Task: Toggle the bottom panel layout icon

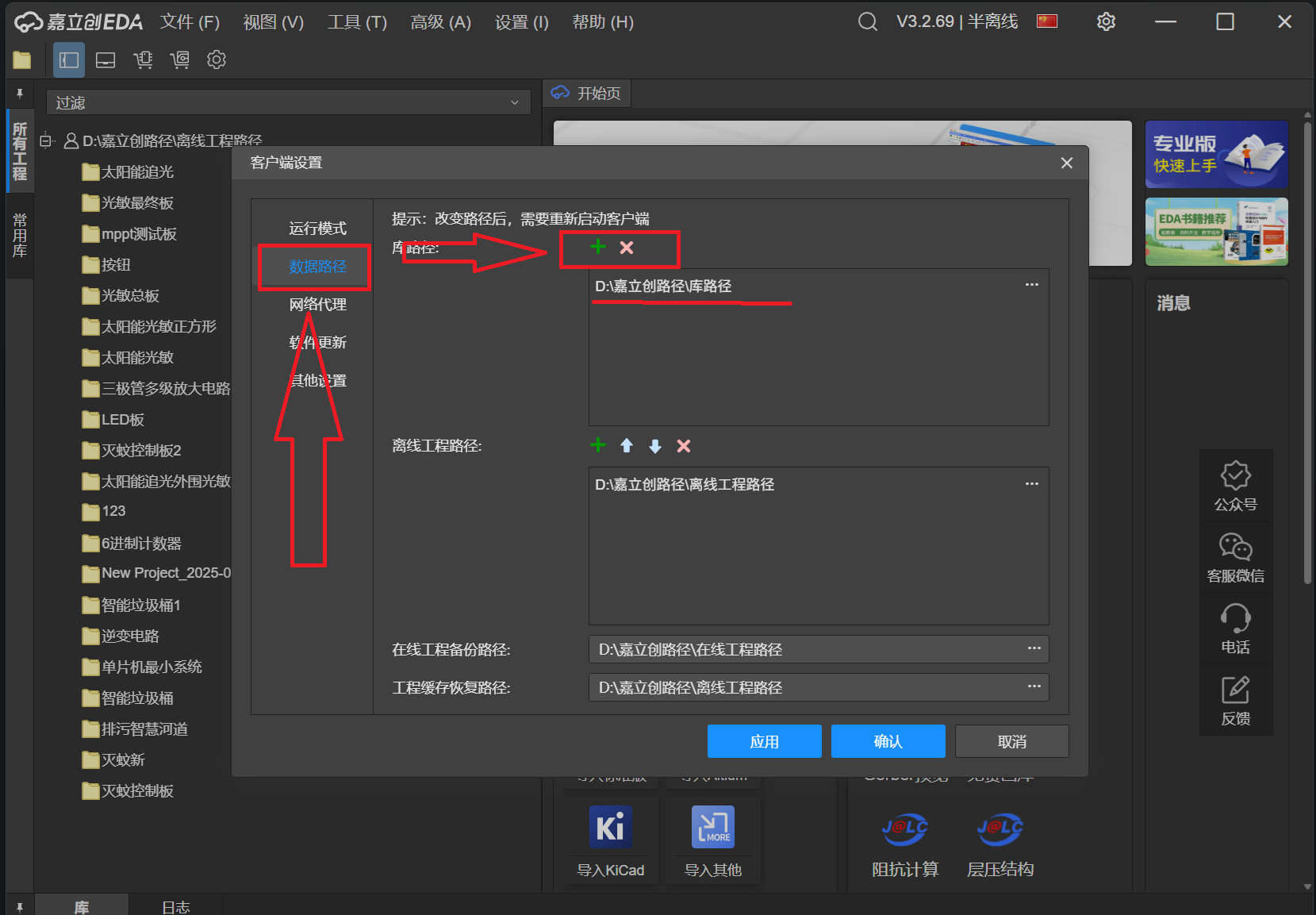Action: tap(106, 60)
